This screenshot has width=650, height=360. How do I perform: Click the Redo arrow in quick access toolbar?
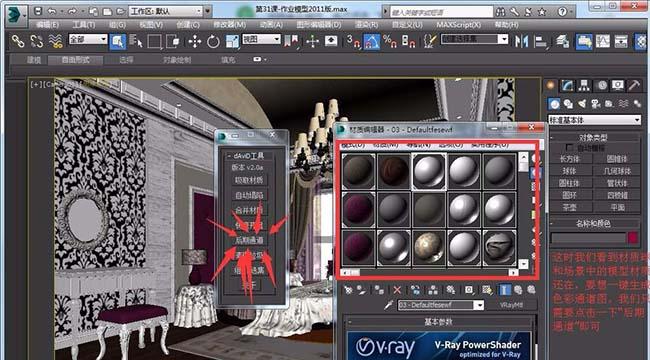(x=72, y=11)
